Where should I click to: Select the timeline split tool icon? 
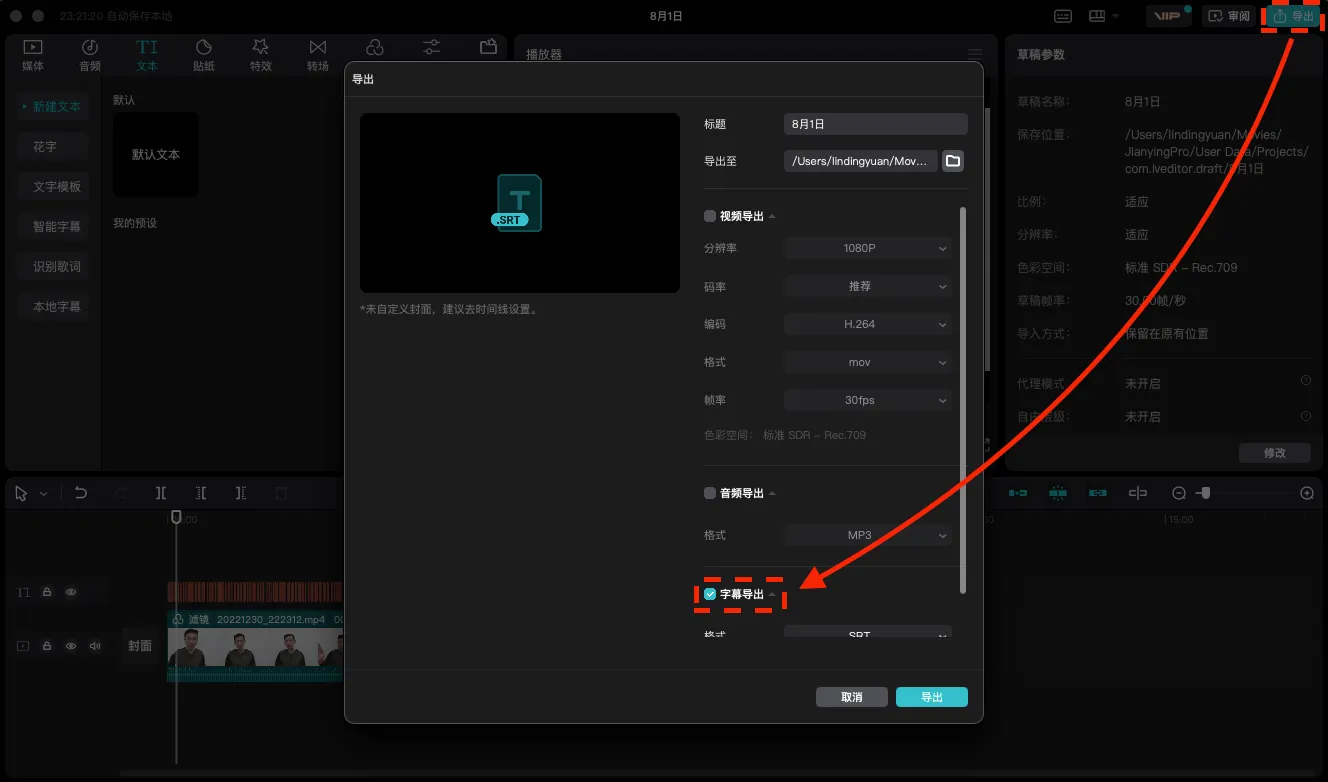point(161,493)
